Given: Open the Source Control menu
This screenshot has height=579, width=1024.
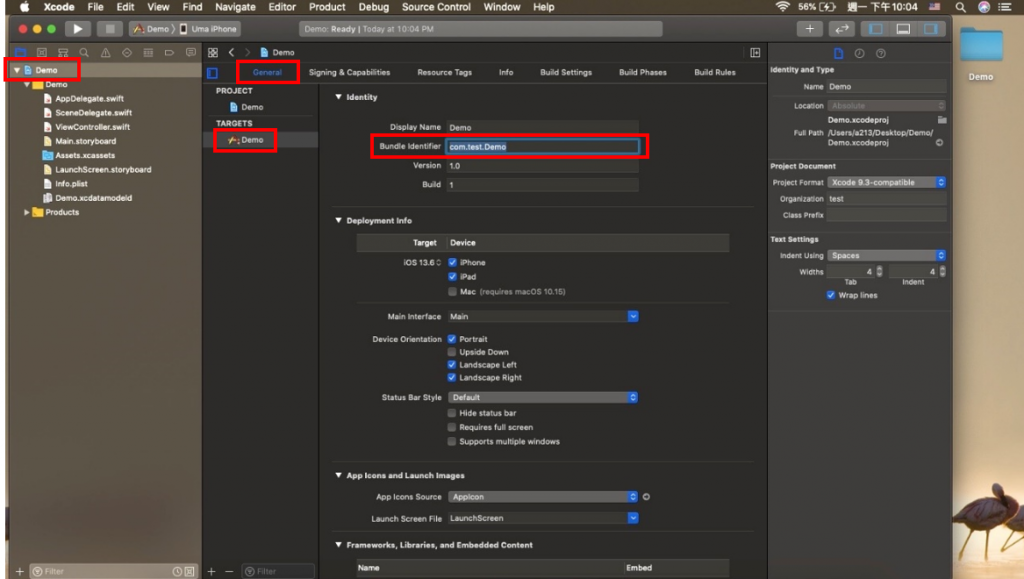Looking at the screenshot, I should [x=436, y=7].
